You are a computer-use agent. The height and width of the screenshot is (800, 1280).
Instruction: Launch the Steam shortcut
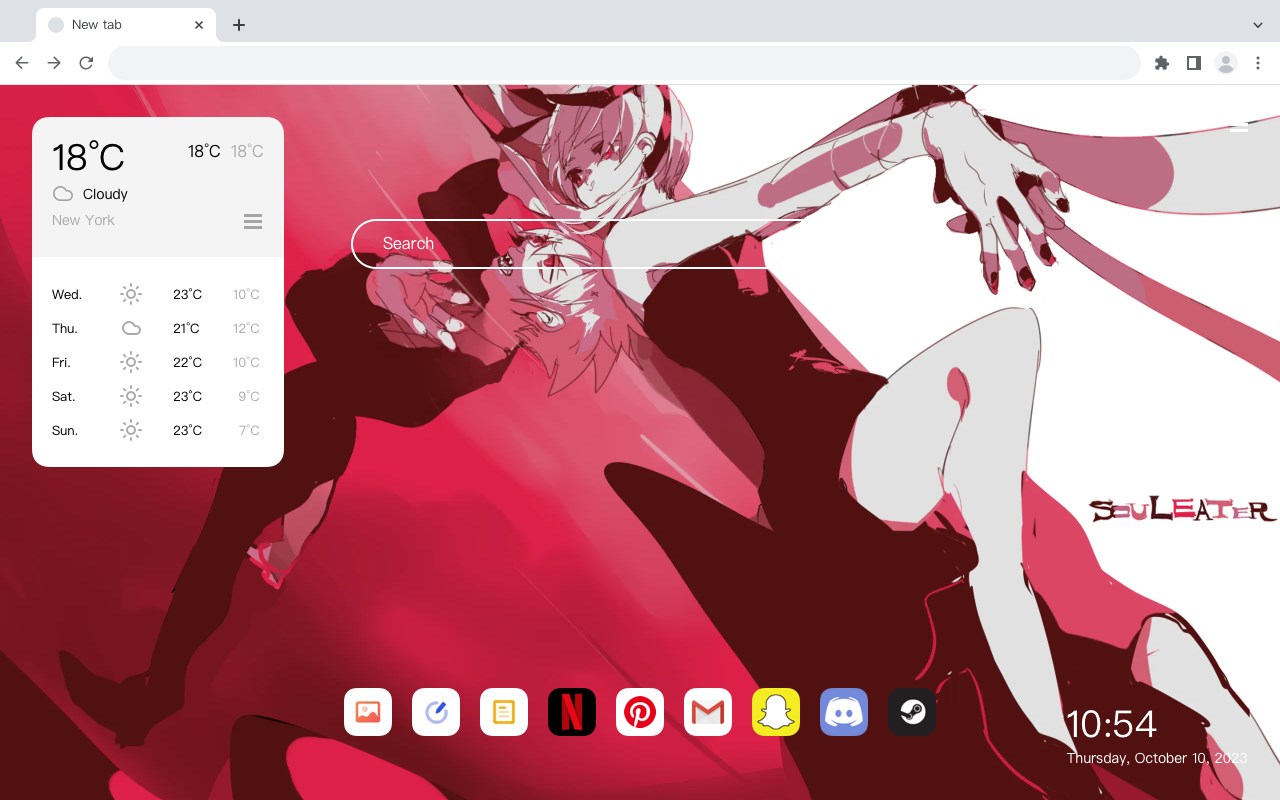[912, 712]
